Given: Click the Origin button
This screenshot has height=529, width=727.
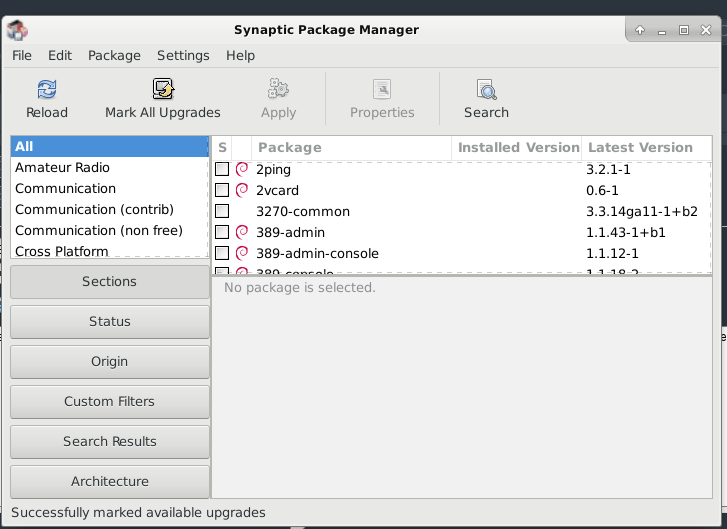Looking at the screenshot, I should 109,361.
